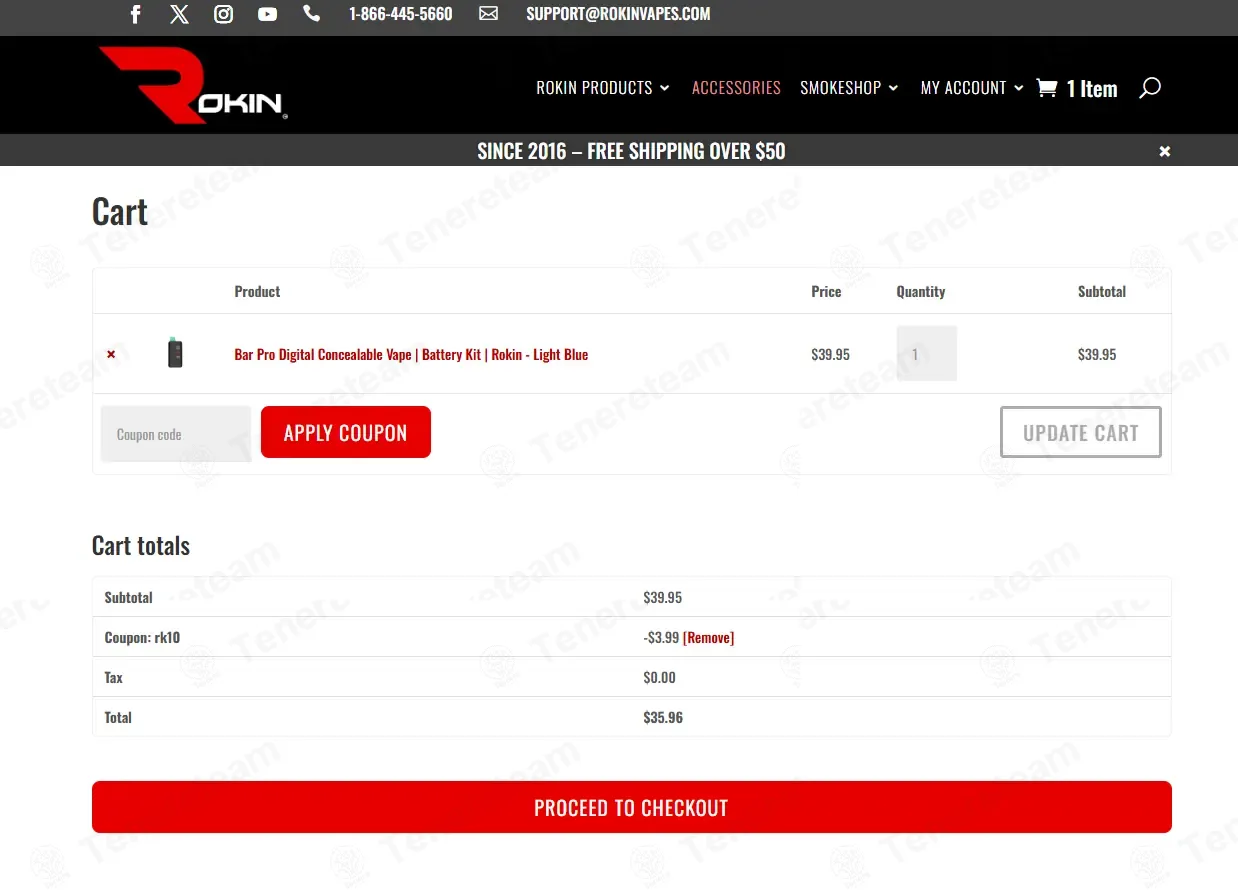Click the Rokin logo
This screenshot has width=1238, height=896.
pos(193,85)
